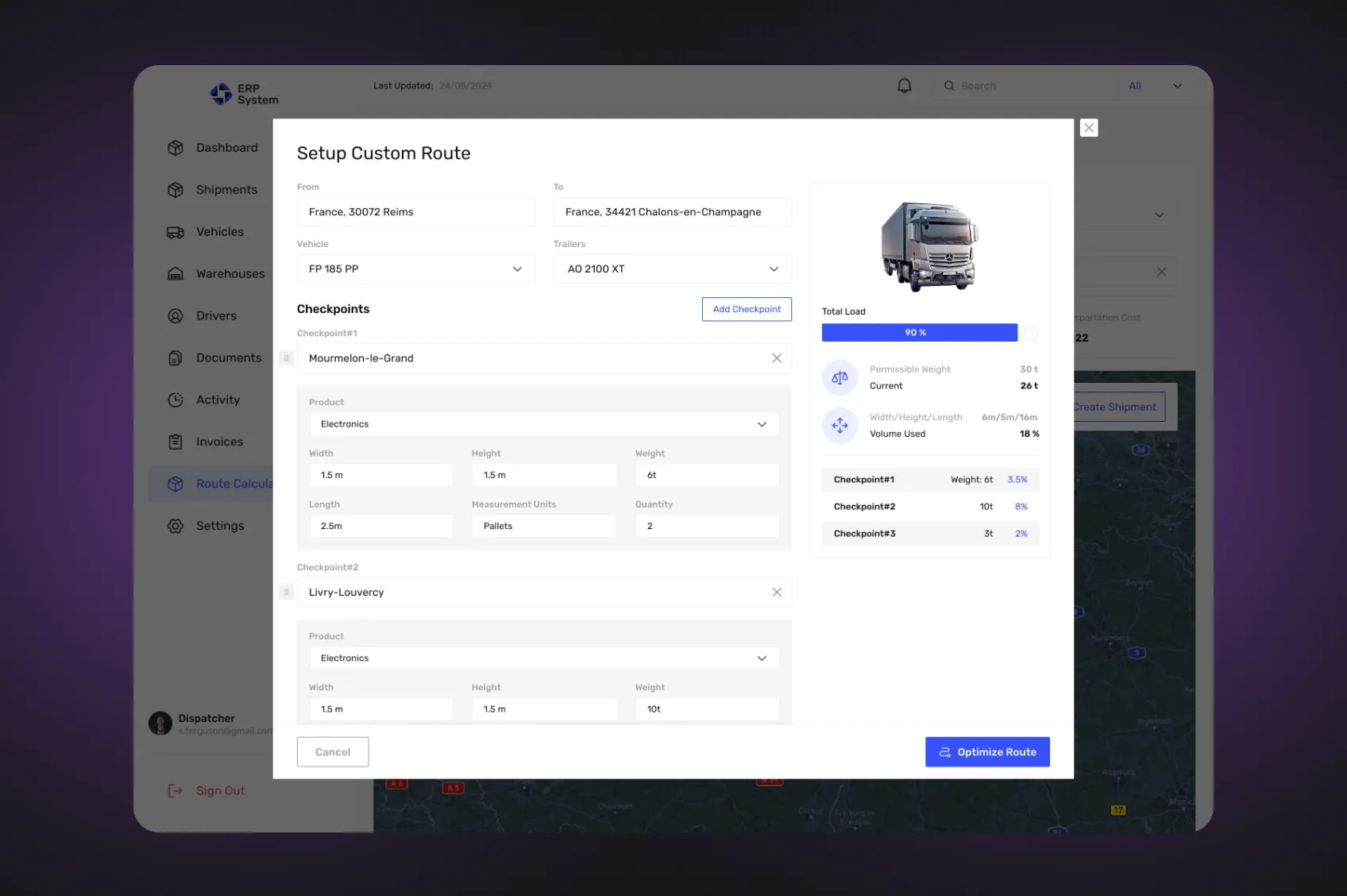Expand the Vehicle dropdown FP 185 PP
Screen dimensions: 1347x896
point(415,269)
